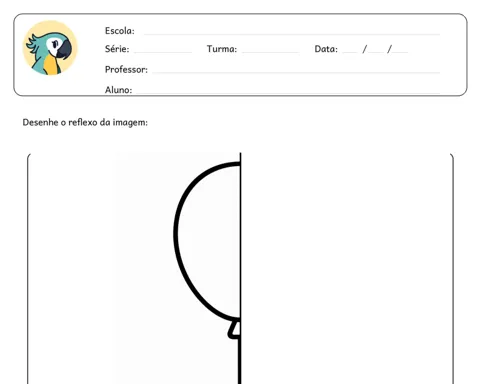This screenshot has height=384, width=480.
Task: Click the 'Desenhe o reflexo da imagem' instruction
Action: (x=85, y=122)
